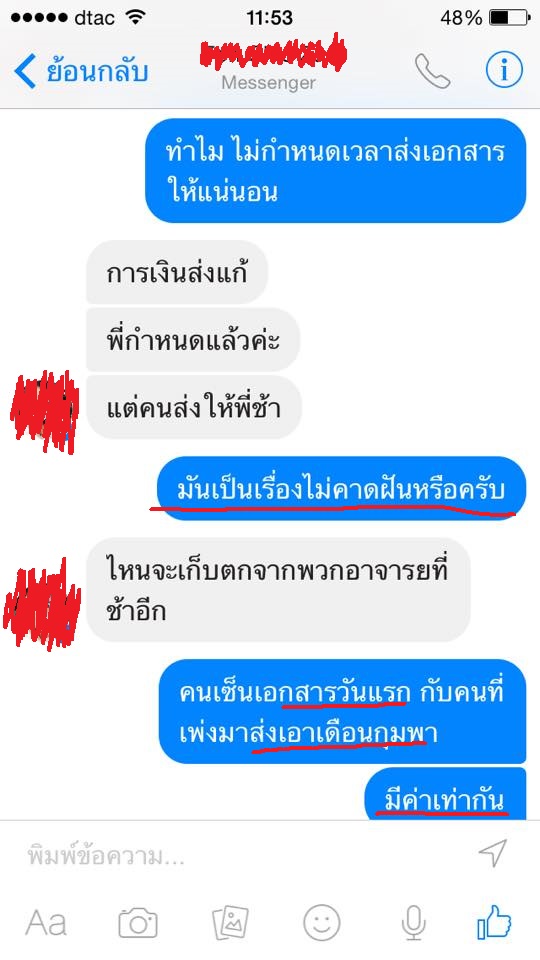Tap sender avatar beside แต่คนส่งให้พี่ช้า
Image resolution: width=540 pixels, height=960 pixels.
point(44,411)
